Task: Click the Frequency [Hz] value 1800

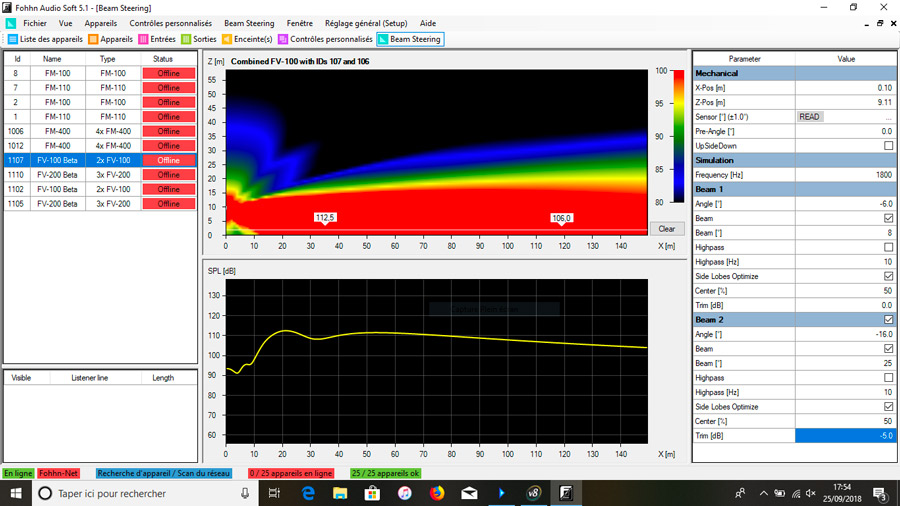Action: 845,174
